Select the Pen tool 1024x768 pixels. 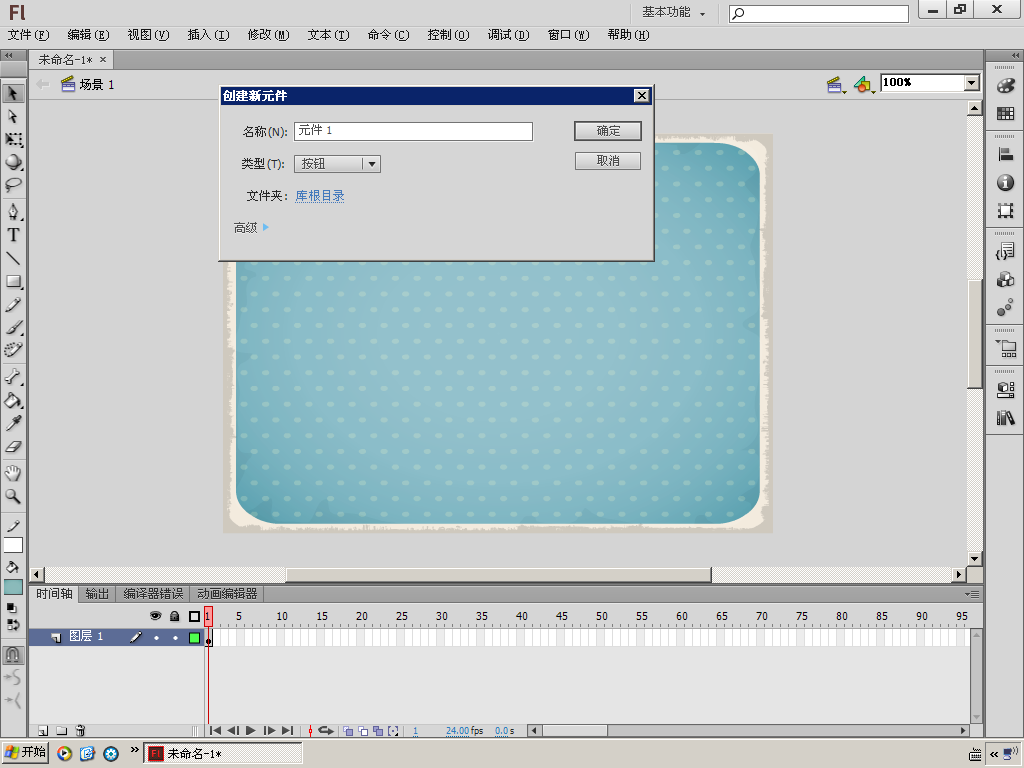pyautogui.click(x=13, y=212)
